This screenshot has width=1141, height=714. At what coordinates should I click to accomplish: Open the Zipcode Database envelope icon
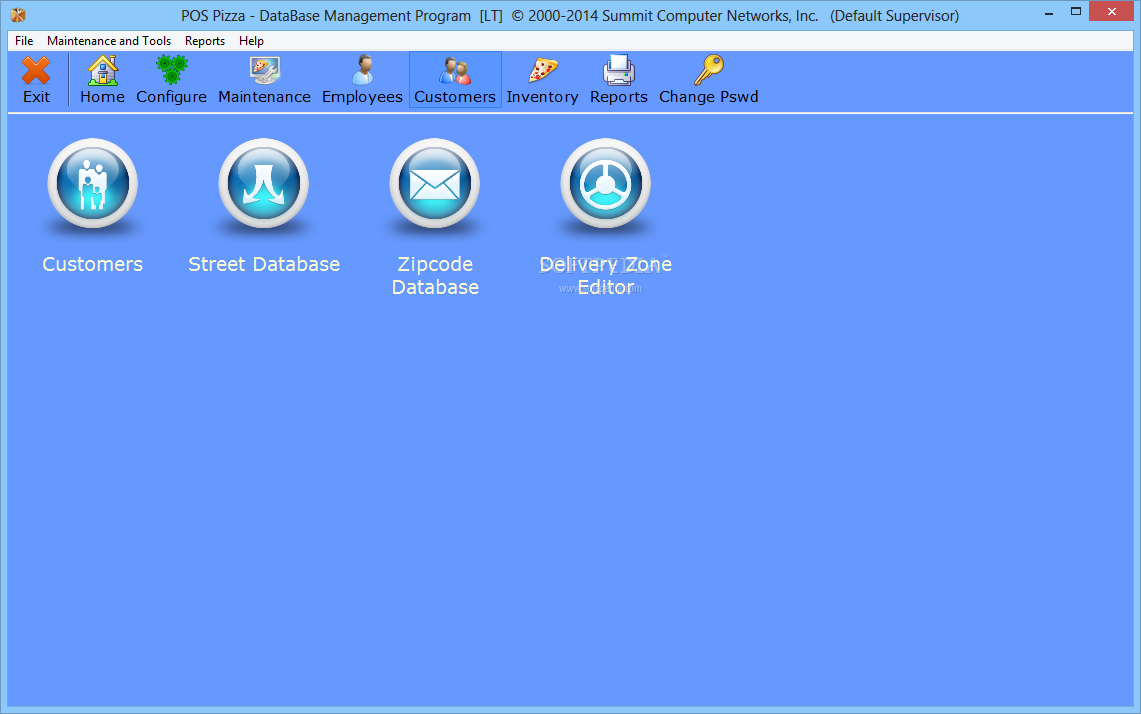coord(435,183)
